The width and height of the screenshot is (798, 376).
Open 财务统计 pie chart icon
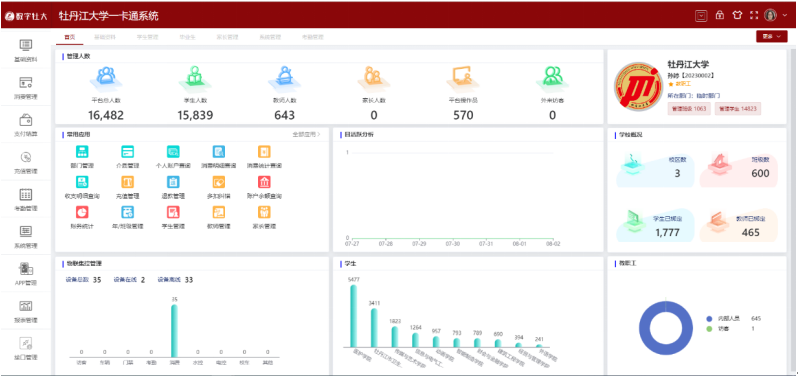click(82, 212)
